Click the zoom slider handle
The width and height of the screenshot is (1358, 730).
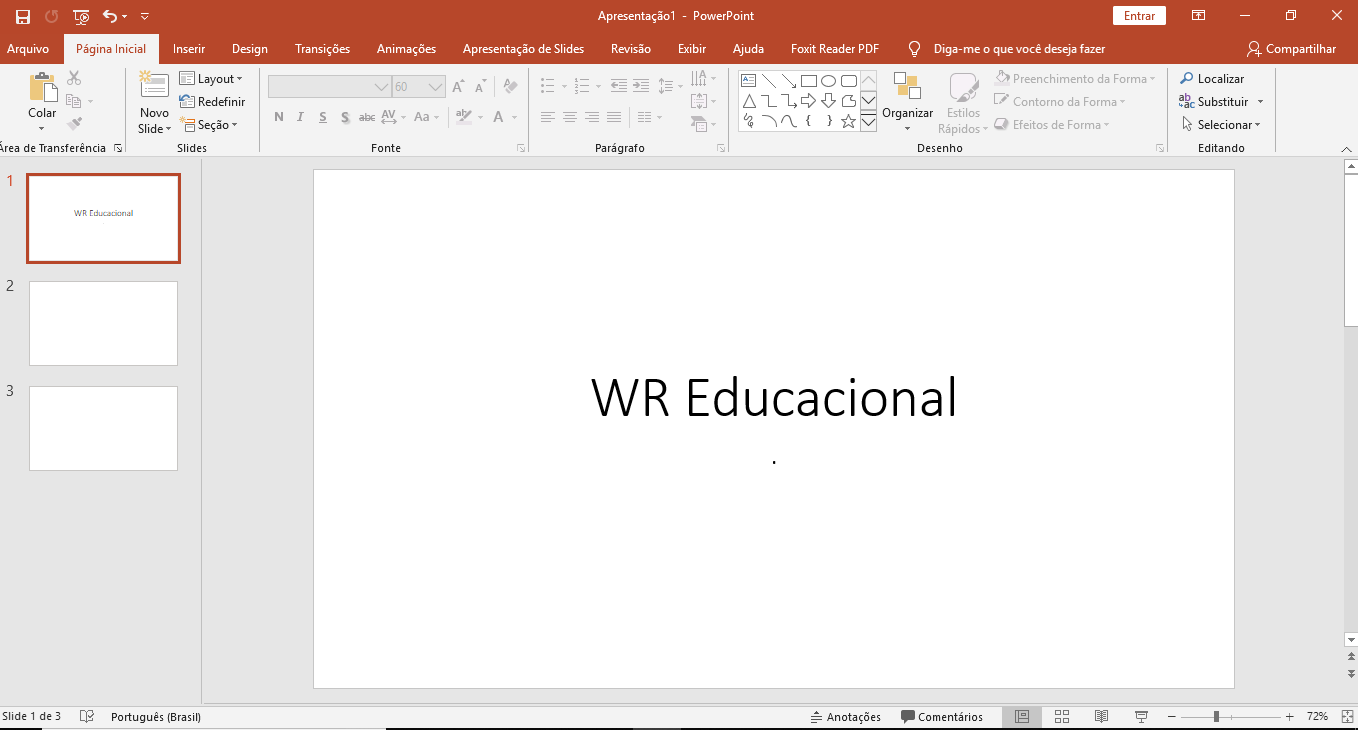coord(1216,716)
